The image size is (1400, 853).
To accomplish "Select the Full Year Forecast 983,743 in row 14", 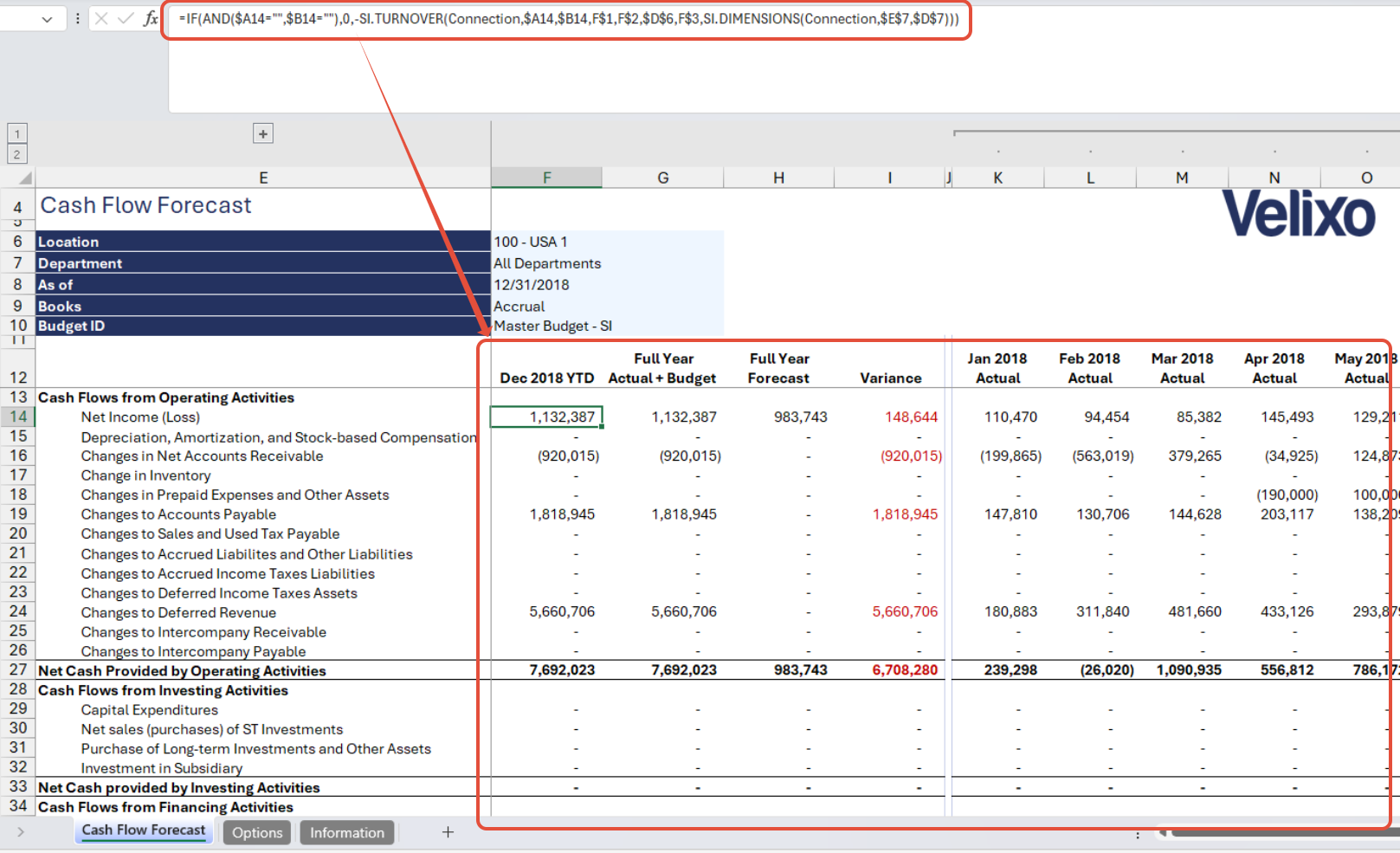I will [800, 417].
